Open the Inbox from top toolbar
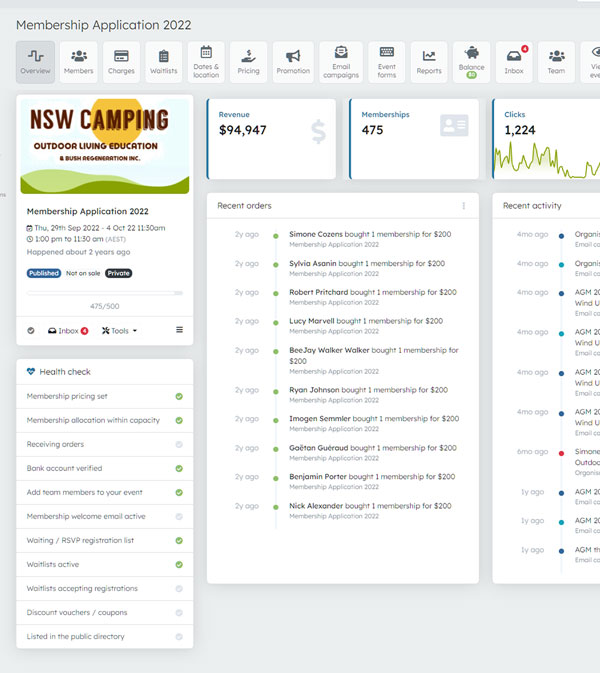The height and width of the screenshot is (673, 600). [514, 62]
